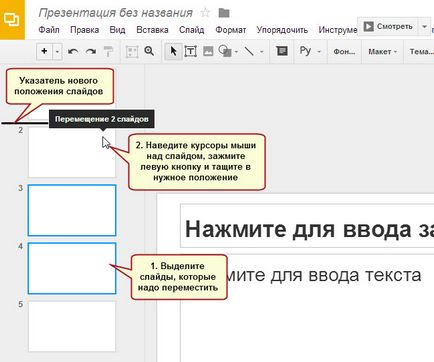Click the Ру input tools button
The width and height of the screenshot is (434, 362).
click(305, 51)
